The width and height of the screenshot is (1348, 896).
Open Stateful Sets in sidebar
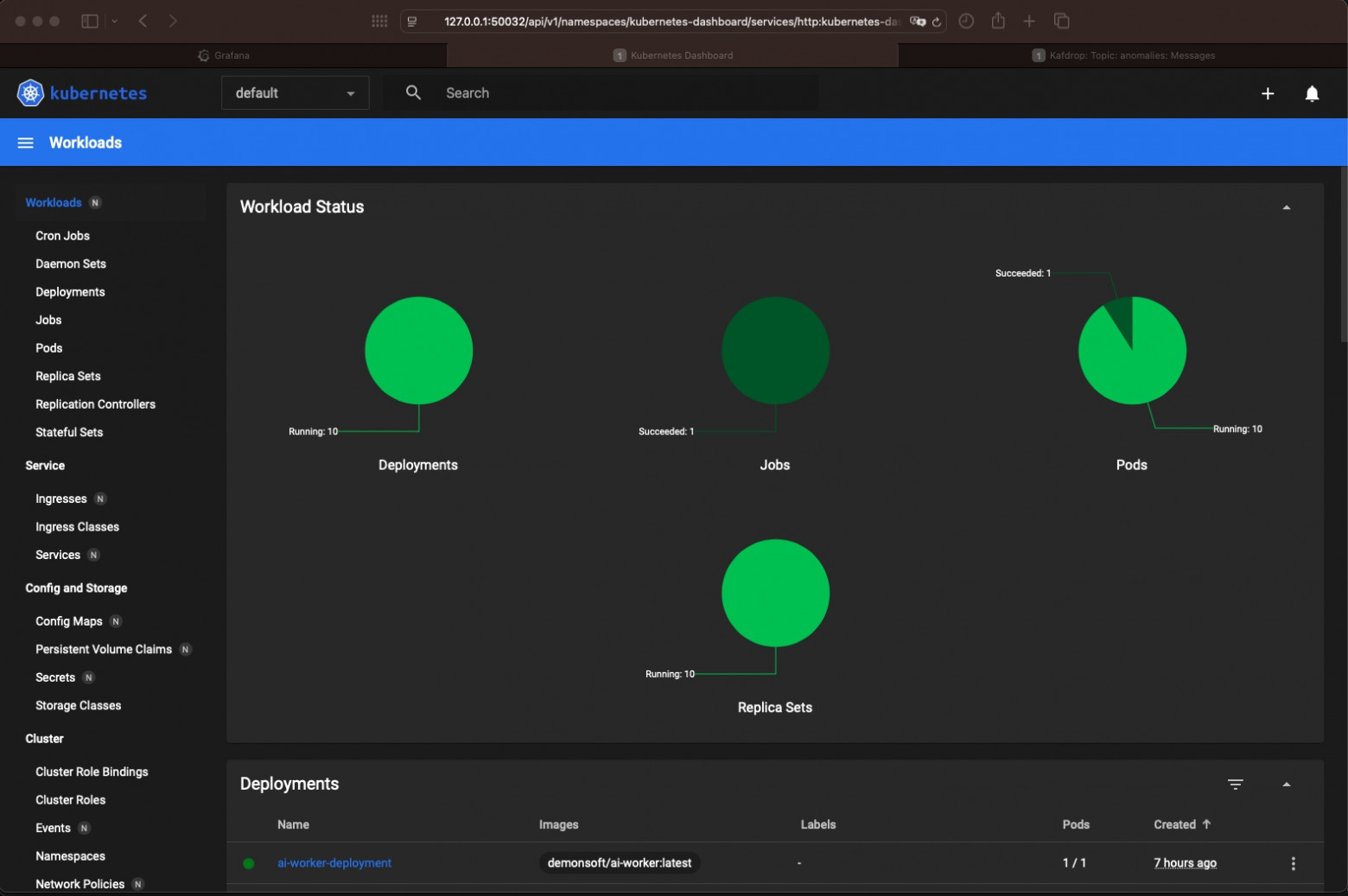(69, 433)
